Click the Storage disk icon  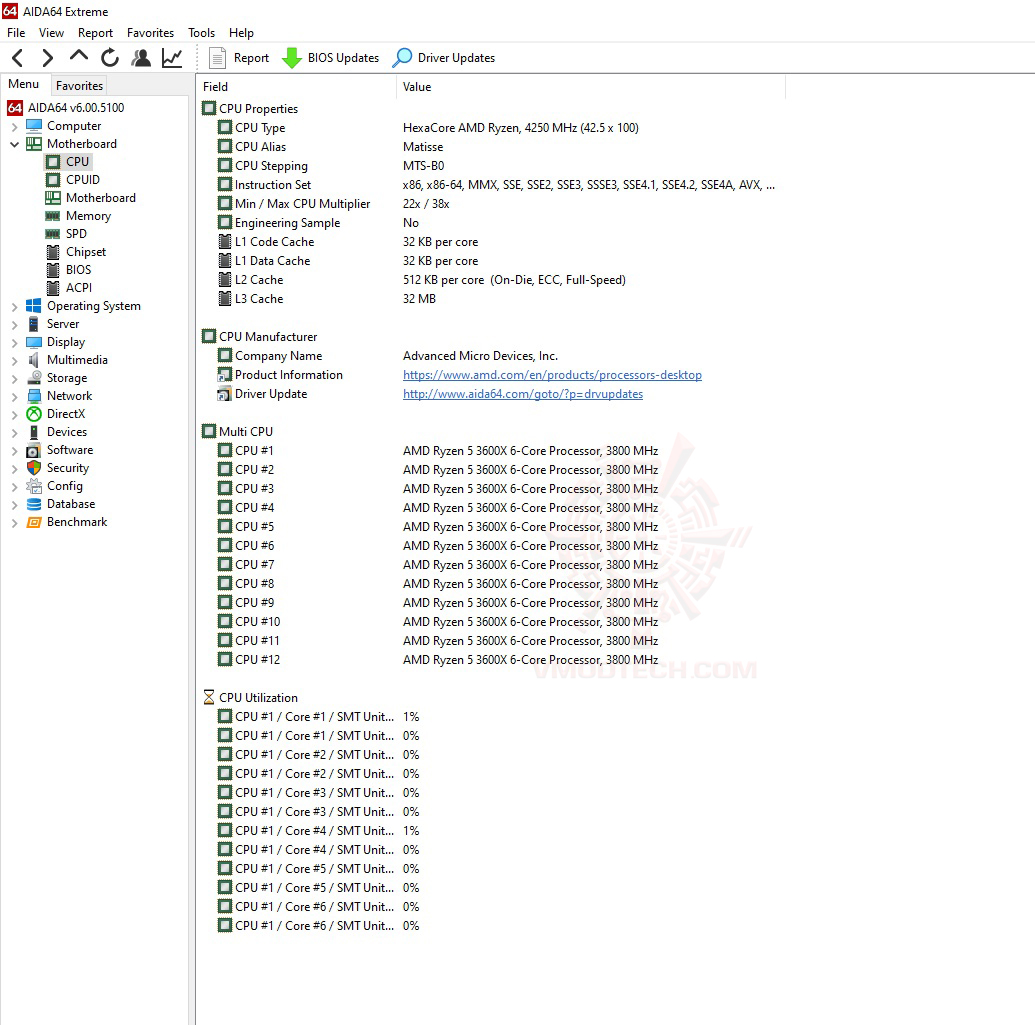coord(34,378)
